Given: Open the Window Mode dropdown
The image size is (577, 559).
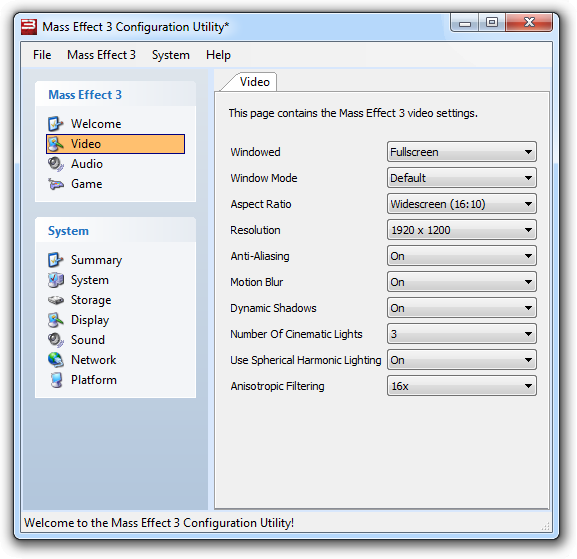Looking at the screenshot, I should click(x=461, y=178).
